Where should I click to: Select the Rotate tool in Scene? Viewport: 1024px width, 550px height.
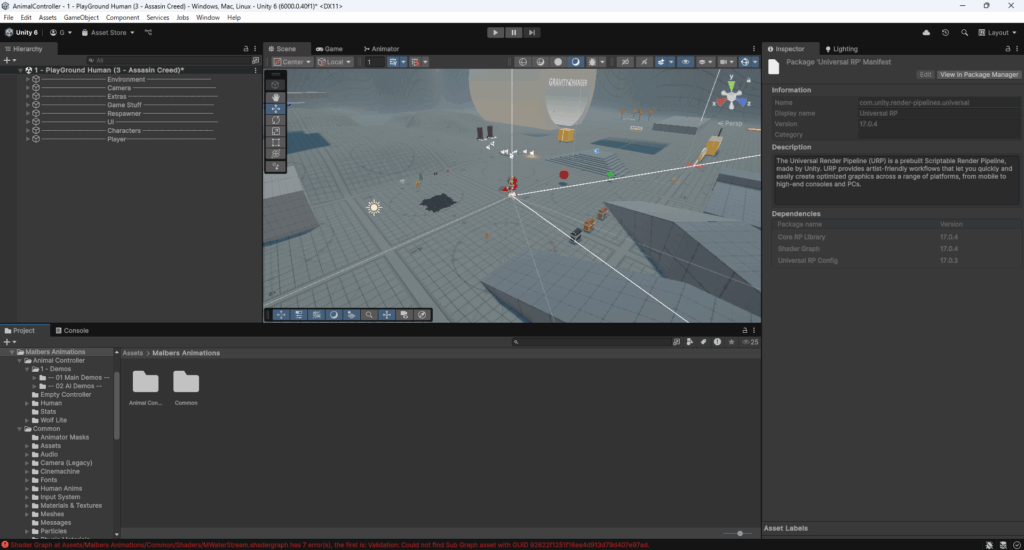pos(276,120)
